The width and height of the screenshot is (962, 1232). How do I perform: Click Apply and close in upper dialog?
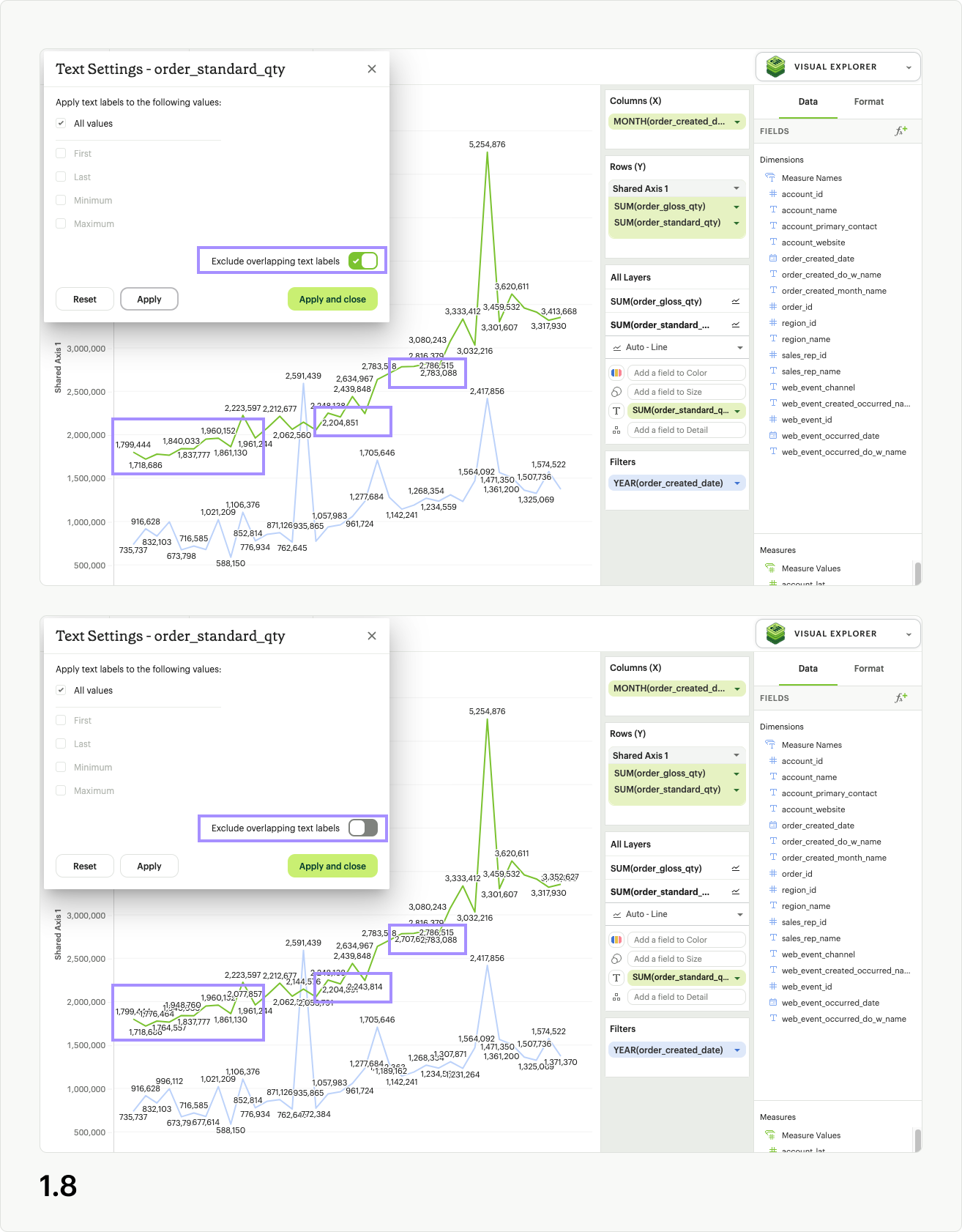332,299
